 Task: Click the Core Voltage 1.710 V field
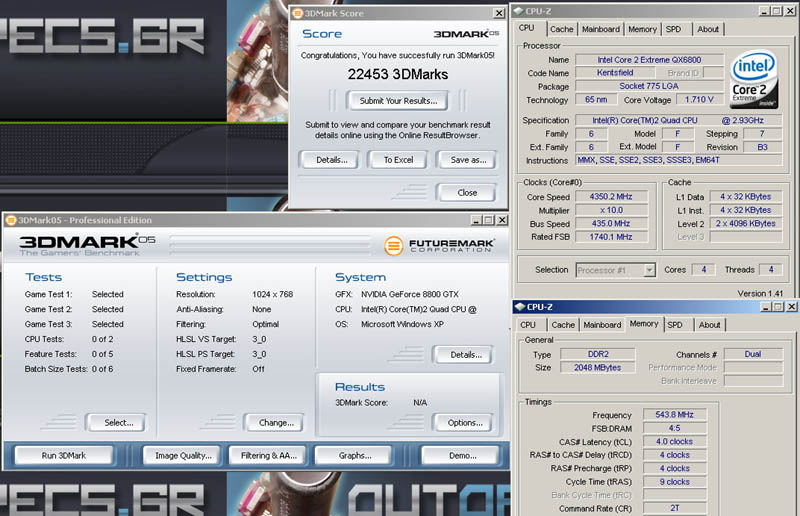click(699, 100)
